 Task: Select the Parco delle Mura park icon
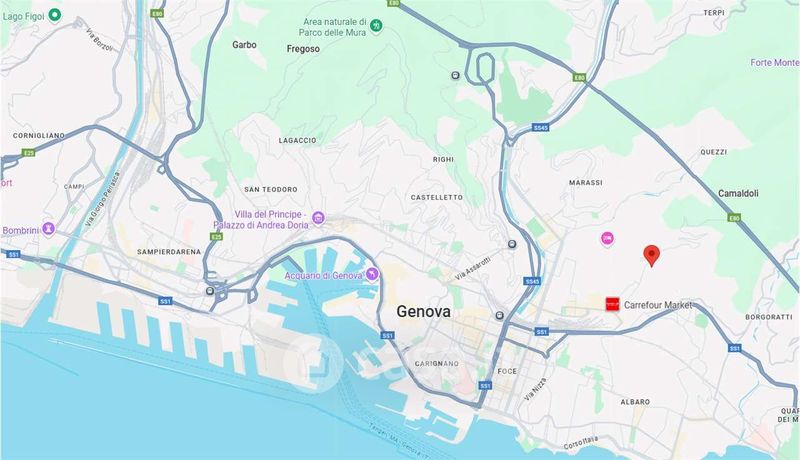(x=376, y=25)
